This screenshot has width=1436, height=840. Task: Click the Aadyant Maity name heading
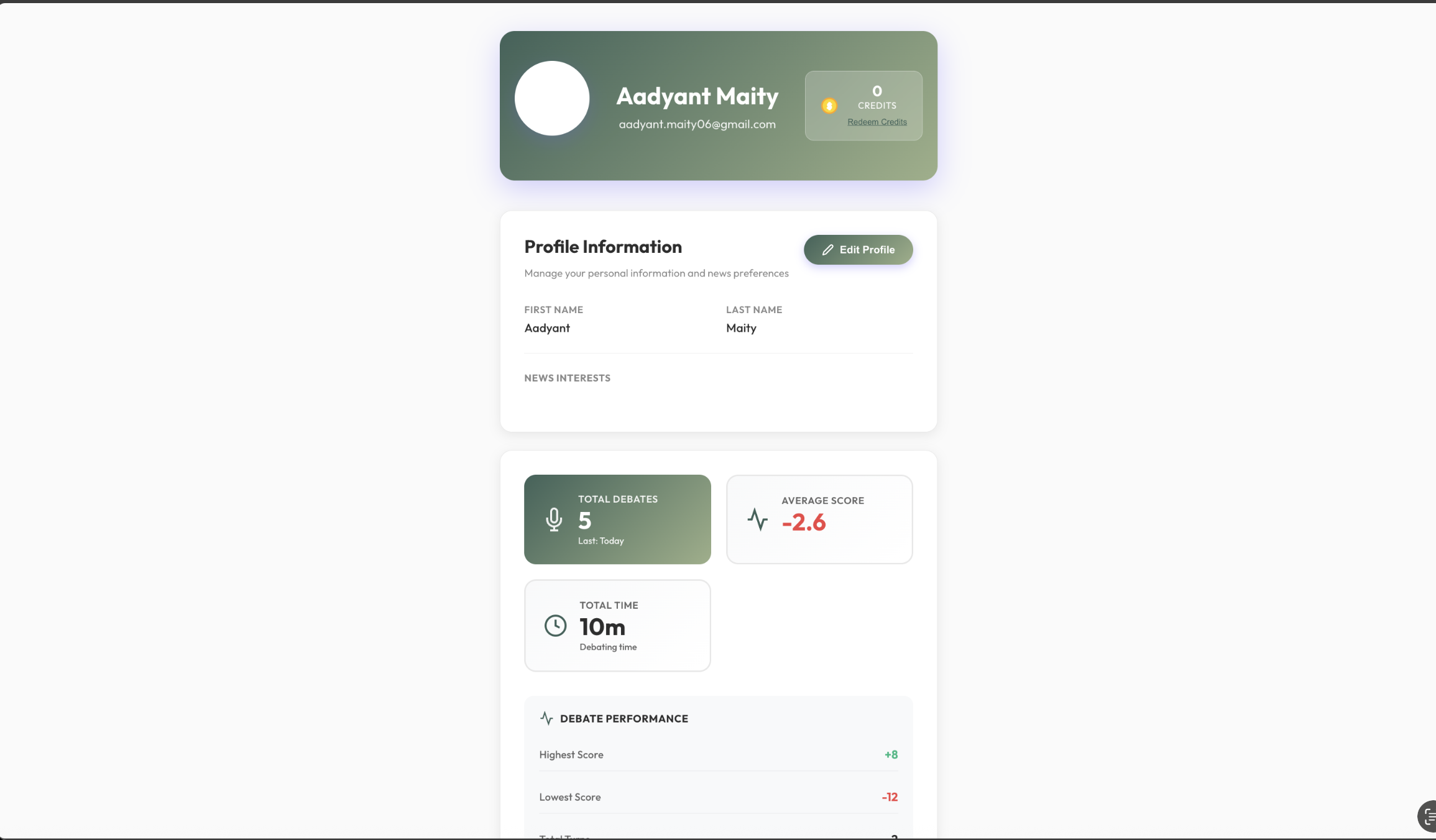[697, 96]
